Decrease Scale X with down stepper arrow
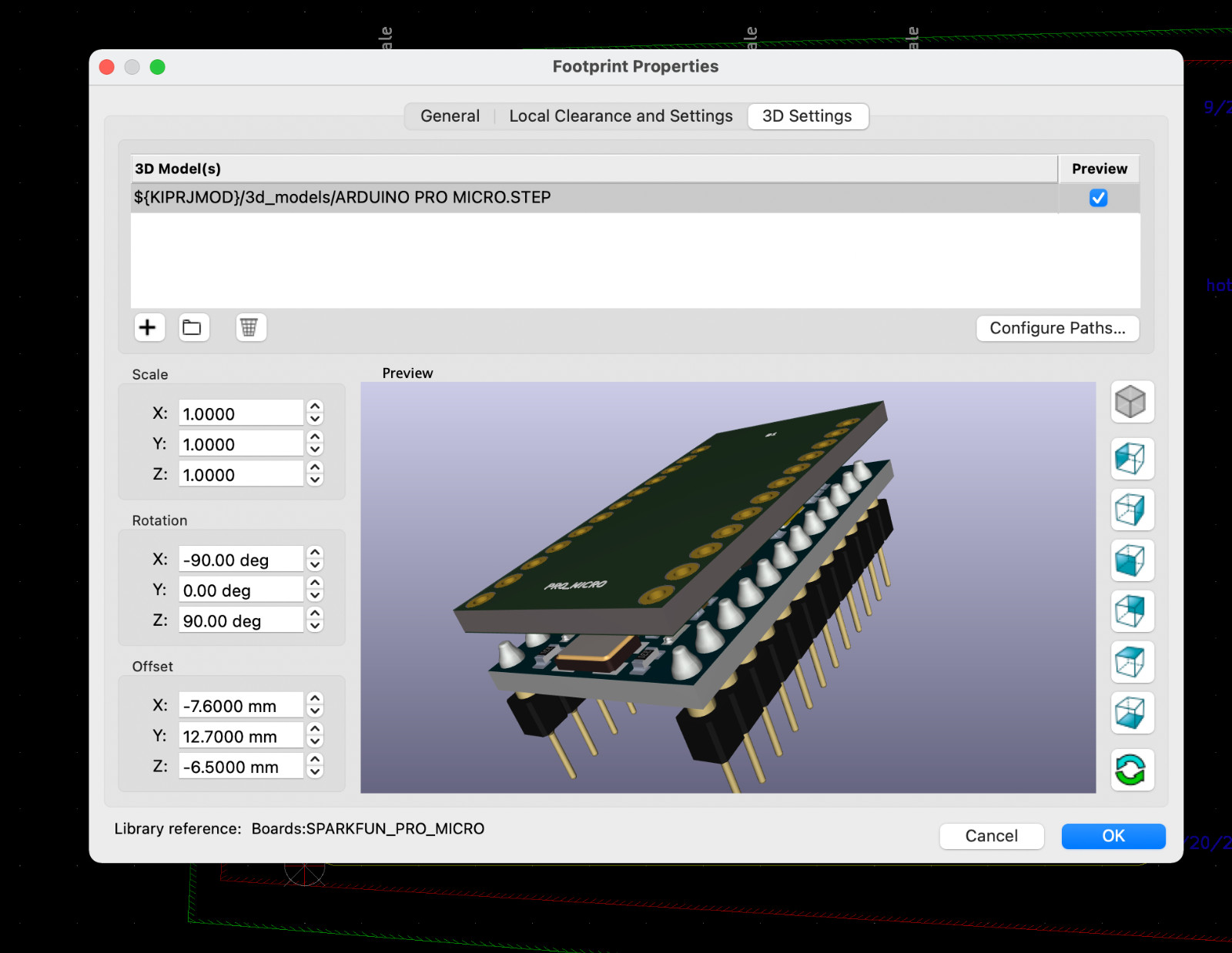This screenshot has width=1232, height=953. click(315, 420)
